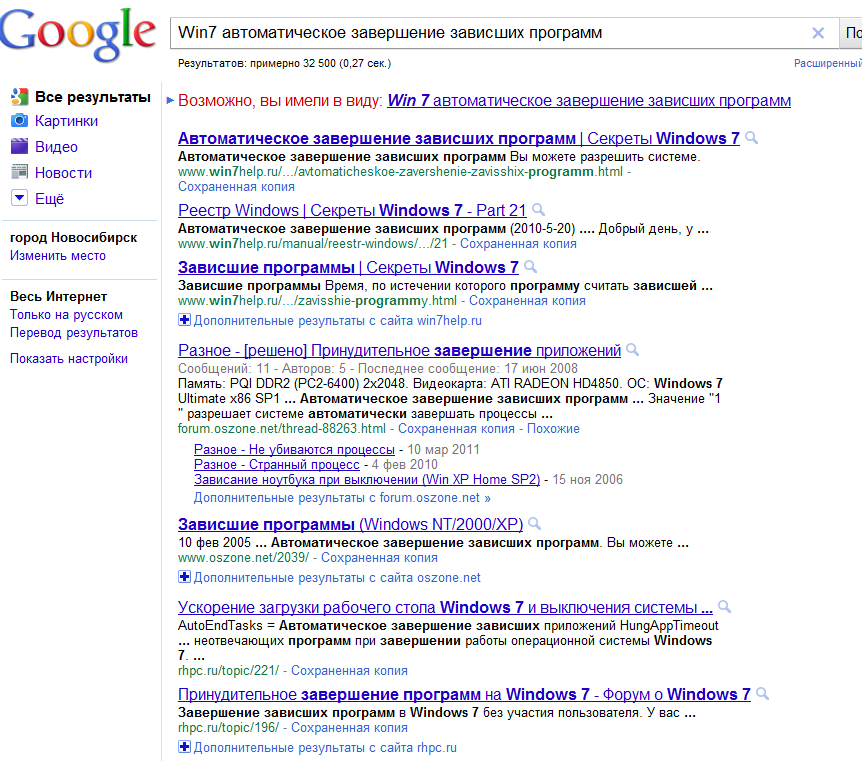Click preview magnifier beside 'Принудительное завершение приложений'
This screenshot has height=761, width=862.
[x=633, y=350]
